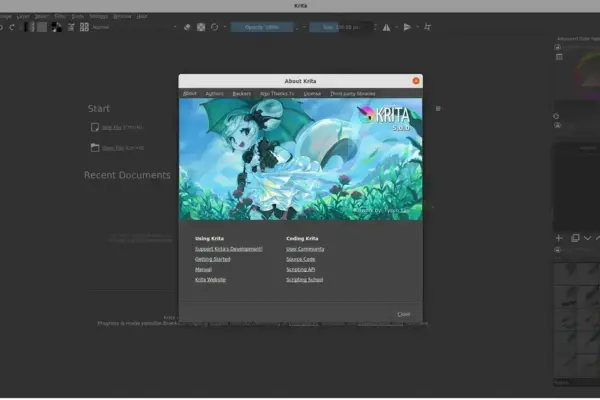
Task: Toggle preserve alpha icon in toolbar
Action: 201,27
